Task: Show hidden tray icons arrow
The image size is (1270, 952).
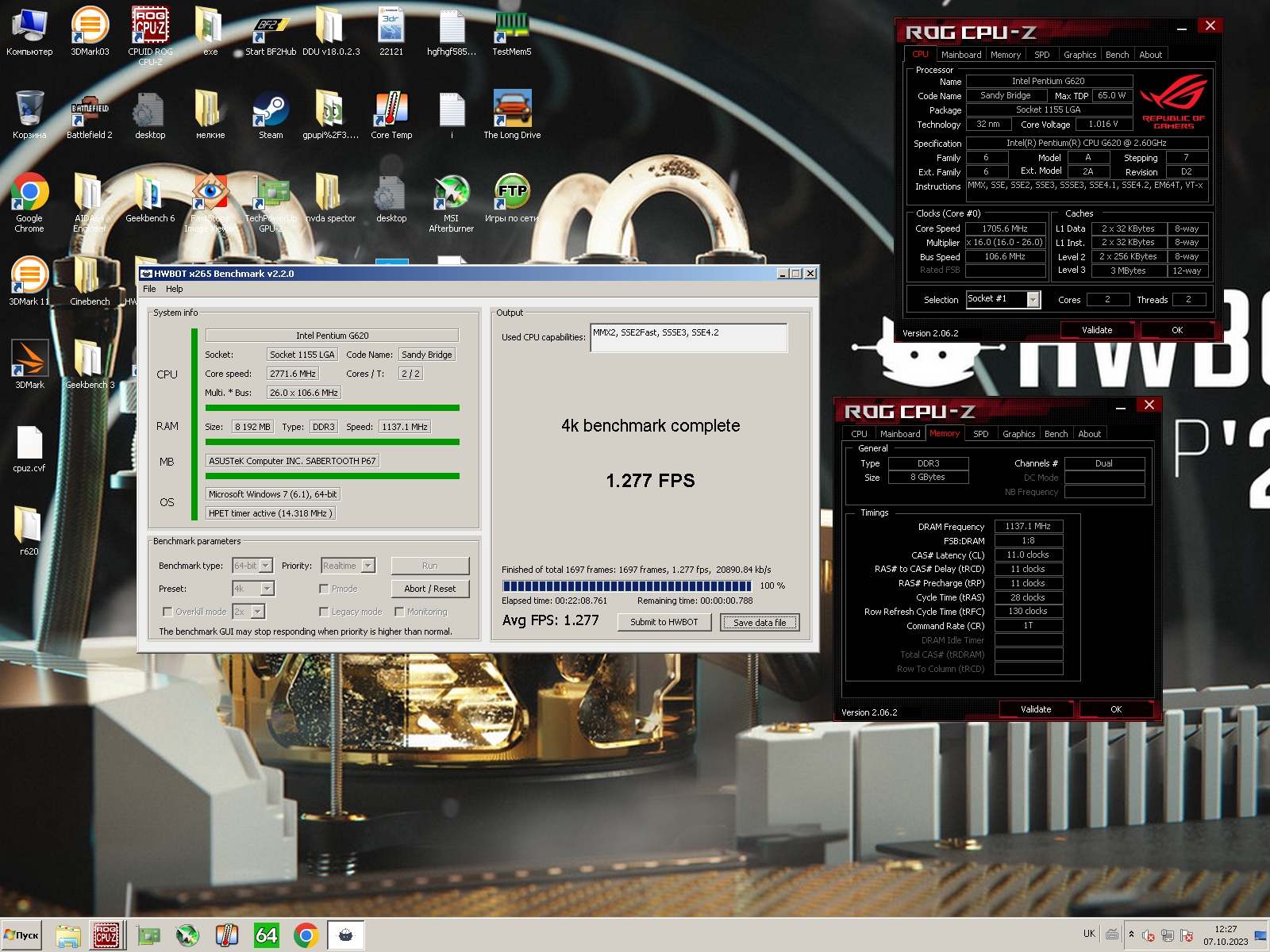Action: (x=1131, y=935)
